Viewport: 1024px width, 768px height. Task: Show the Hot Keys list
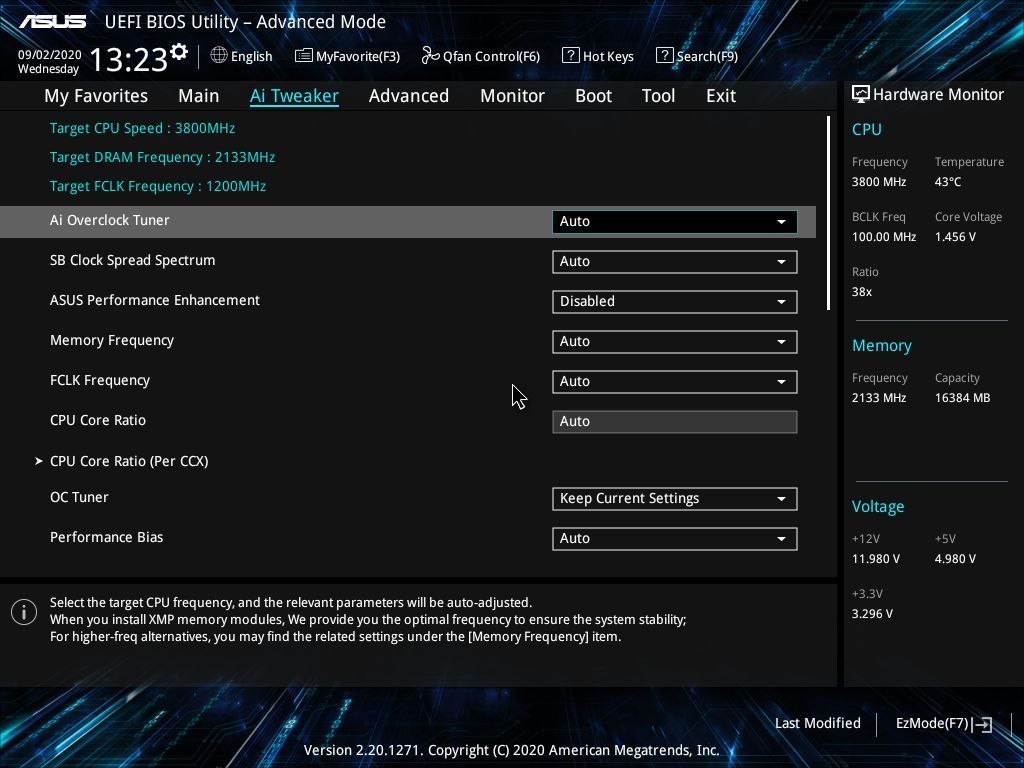(x=608, y=56)
